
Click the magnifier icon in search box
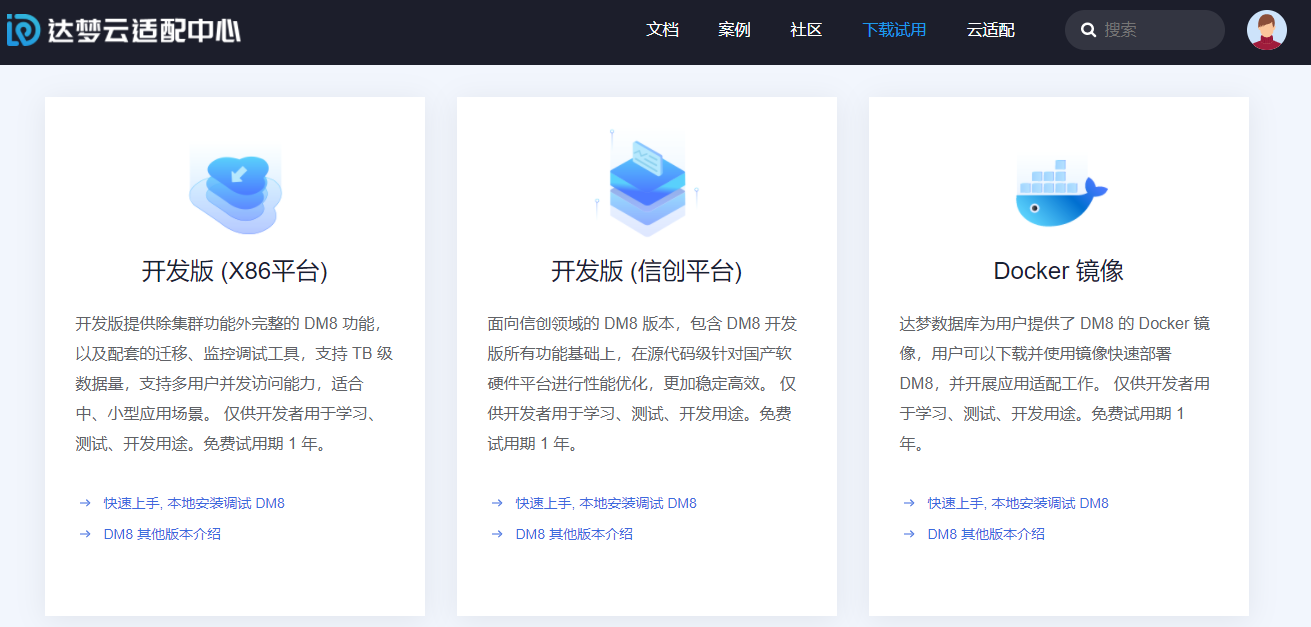coord(1089,30)
